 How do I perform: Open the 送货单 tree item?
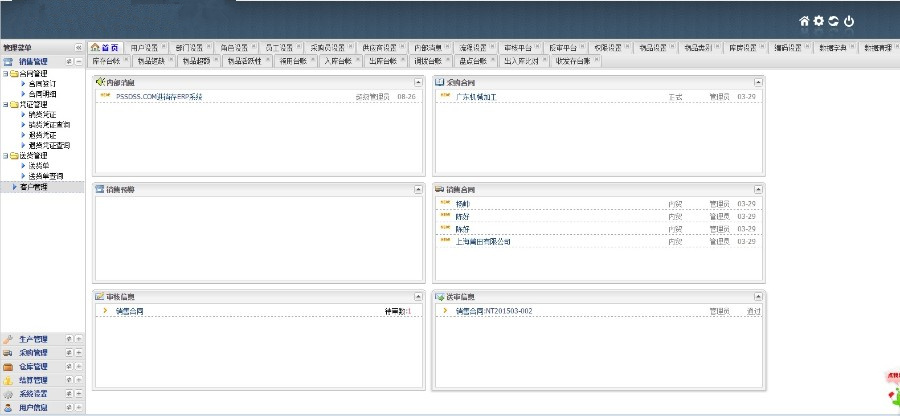click(x=38, y=166)
